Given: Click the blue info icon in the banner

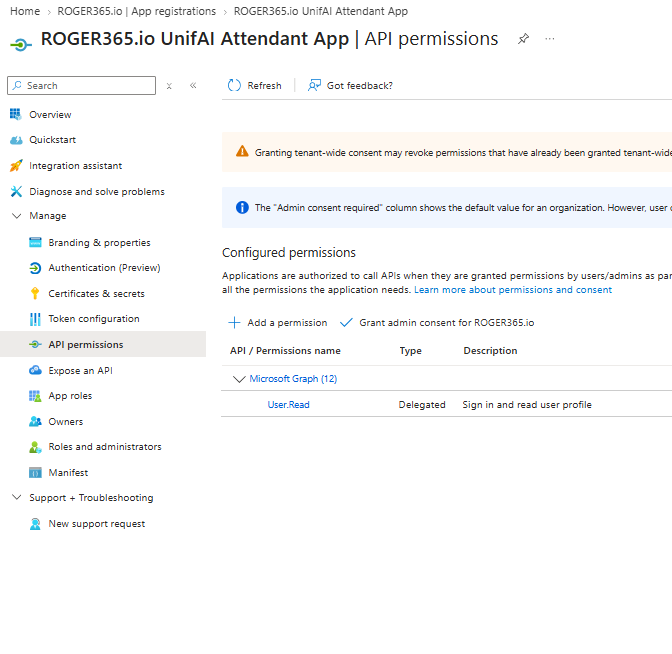Looking at the screenshot, I should coord(242,207).
